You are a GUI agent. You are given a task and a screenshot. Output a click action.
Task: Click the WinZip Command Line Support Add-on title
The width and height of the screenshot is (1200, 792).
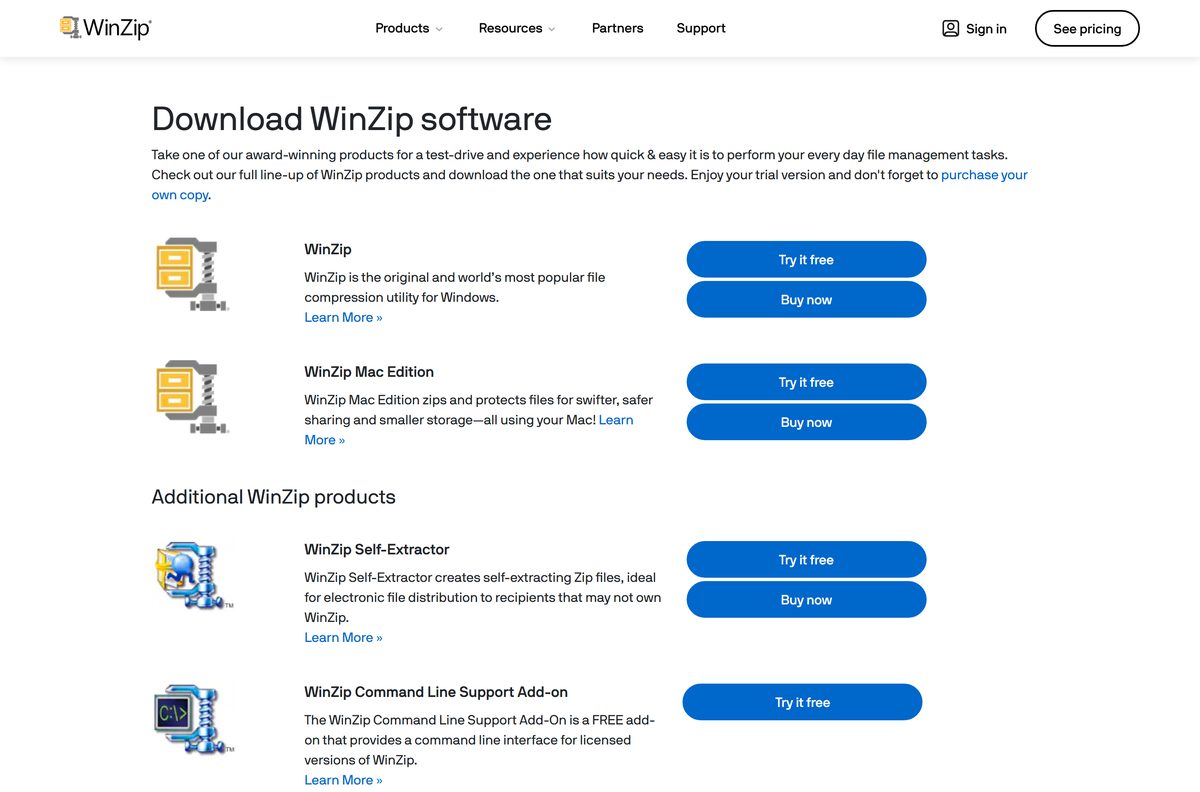(x=436, y=692)
